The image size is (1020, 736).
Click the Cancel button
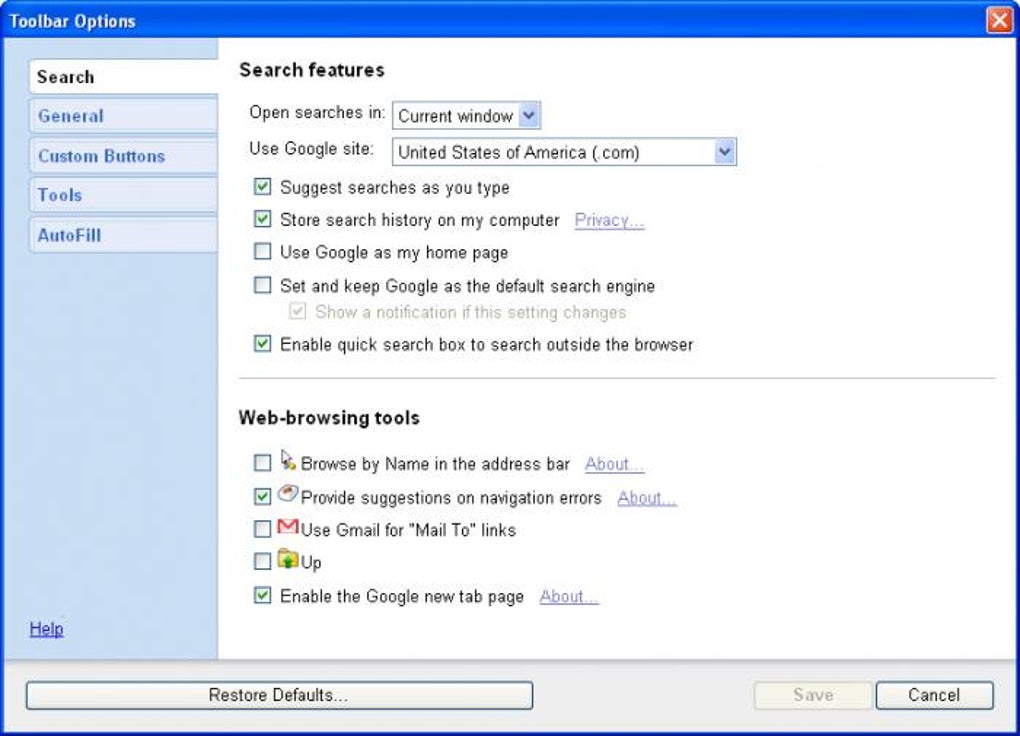(x=934, y=695)
